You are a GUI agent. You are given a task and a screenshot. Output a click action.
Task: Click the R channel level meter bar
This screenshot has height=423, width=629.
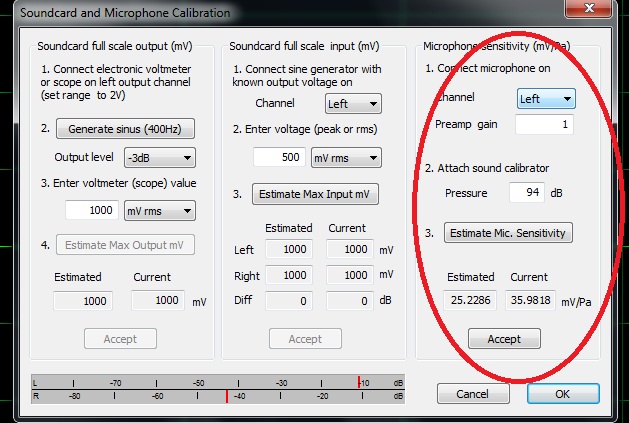tap(218, 397)
